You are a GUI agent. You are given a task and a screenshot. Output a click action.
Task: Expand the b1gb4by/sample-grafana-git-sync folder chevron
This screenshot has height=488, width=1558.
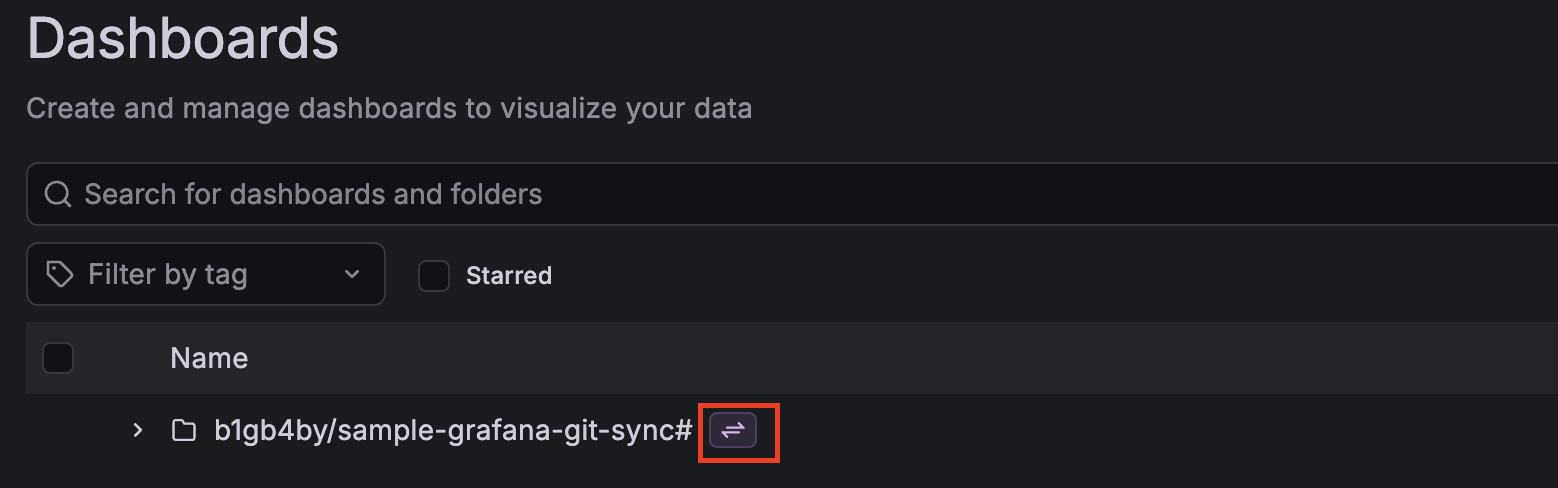pos(138,431)
